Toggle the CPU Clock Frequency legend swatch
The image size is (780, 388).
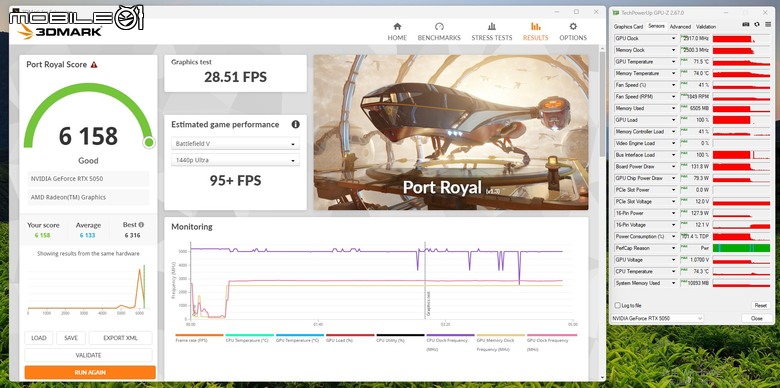point(451,335)
